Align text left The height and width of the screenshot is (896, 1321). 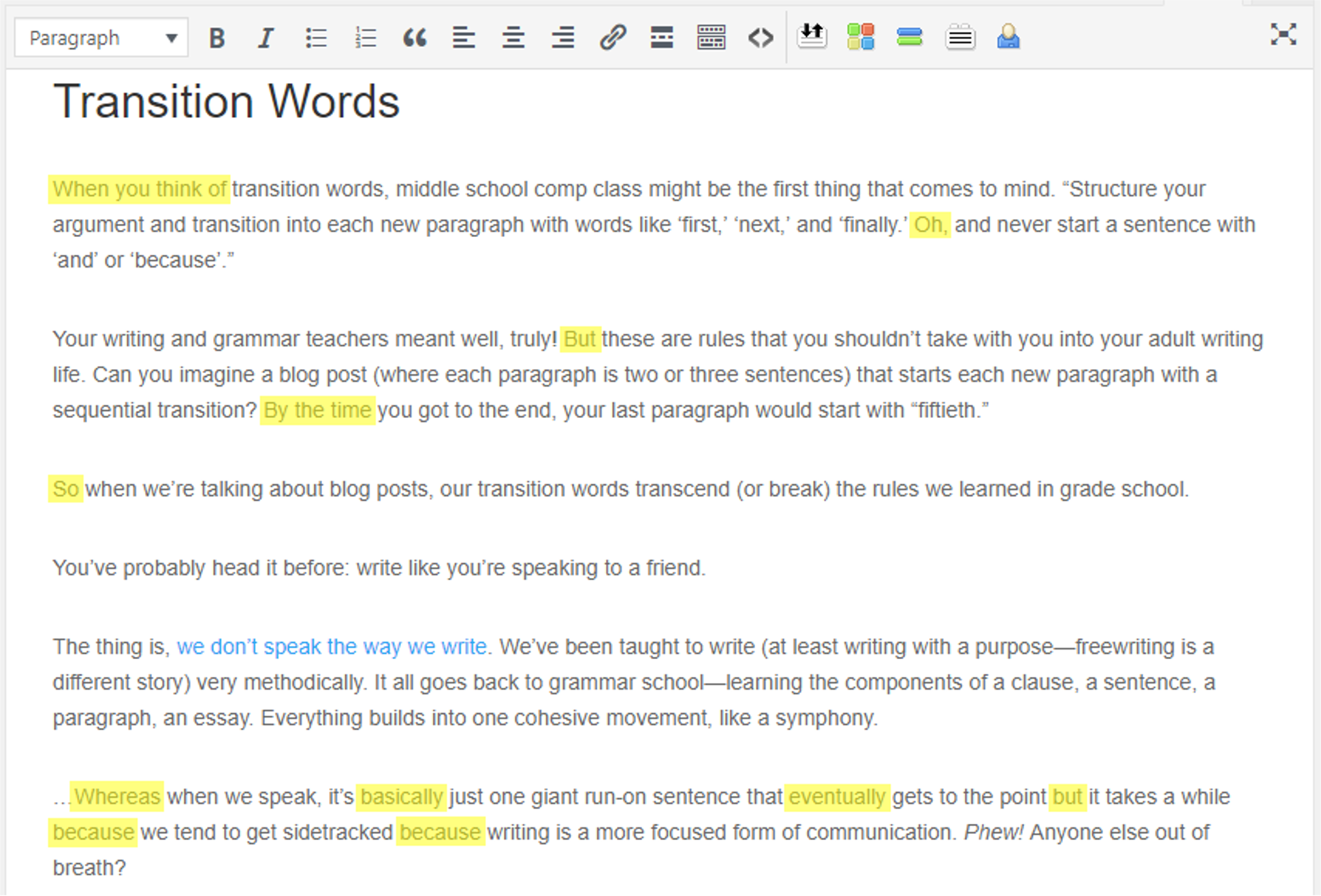(464, 37)
